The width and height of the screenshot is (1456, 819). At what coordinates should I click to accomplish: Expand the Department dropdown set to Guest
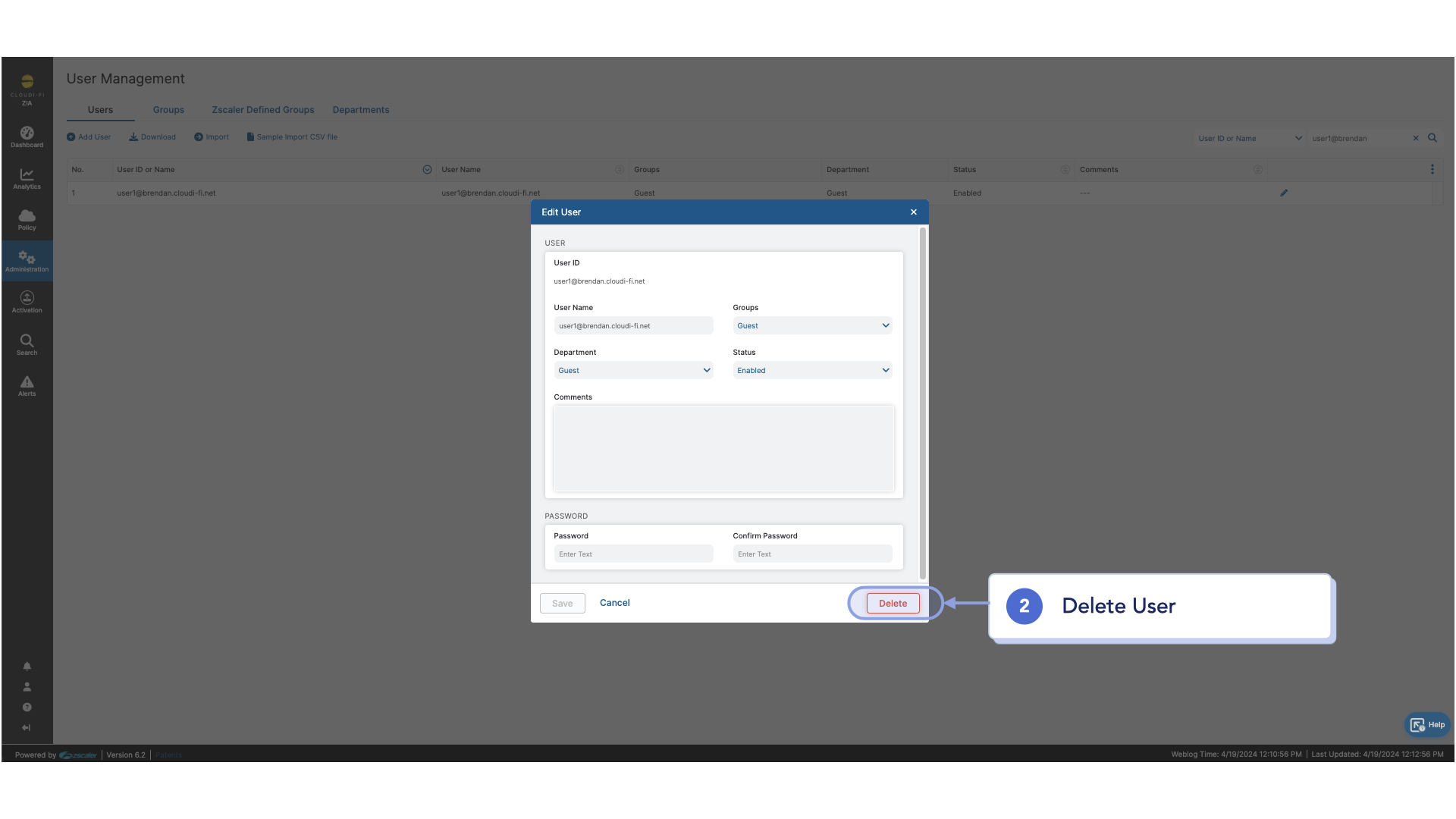click(633, 370)
